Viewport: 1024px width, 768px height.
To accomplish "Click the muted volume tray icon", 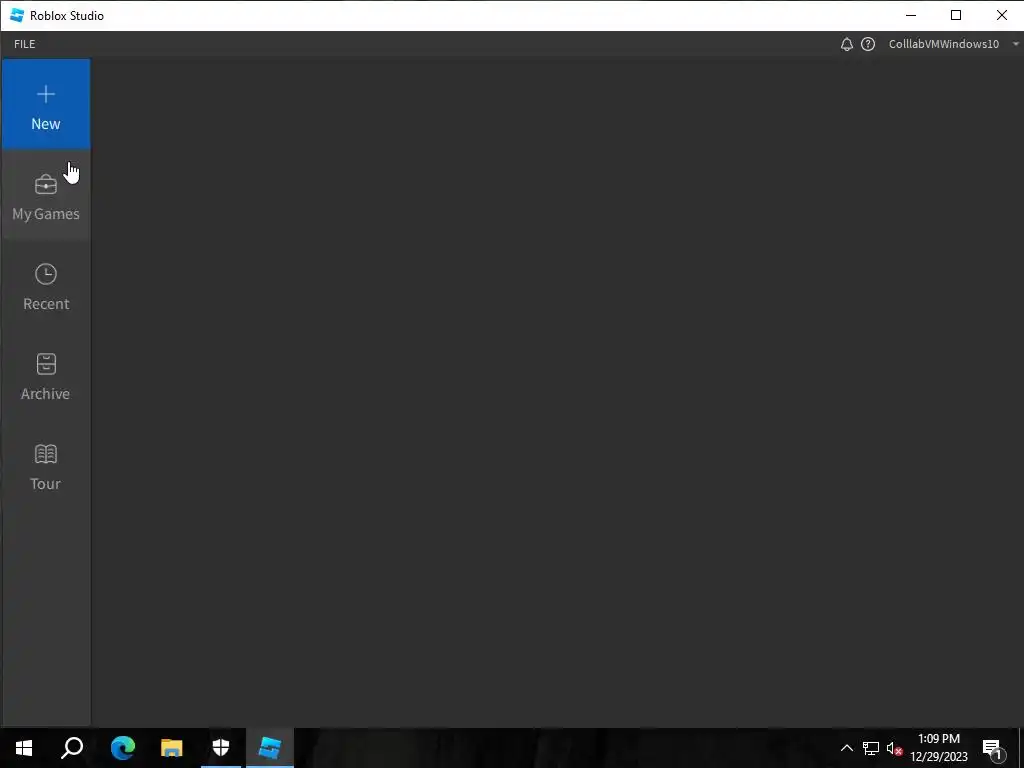I will coord(894,748).
